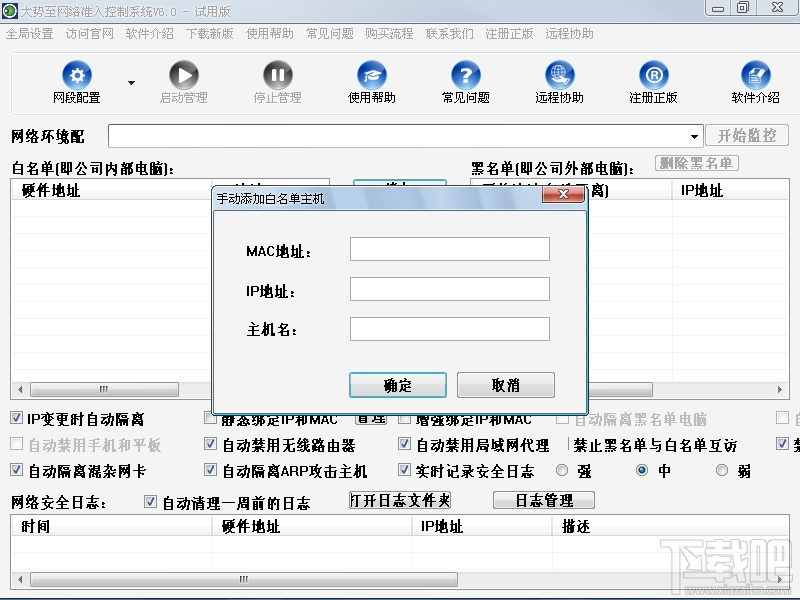The height and width of the screenshot is (600, 800).
Task: Select 购买流程 from the menu bar
Action: tap(390, 33)
